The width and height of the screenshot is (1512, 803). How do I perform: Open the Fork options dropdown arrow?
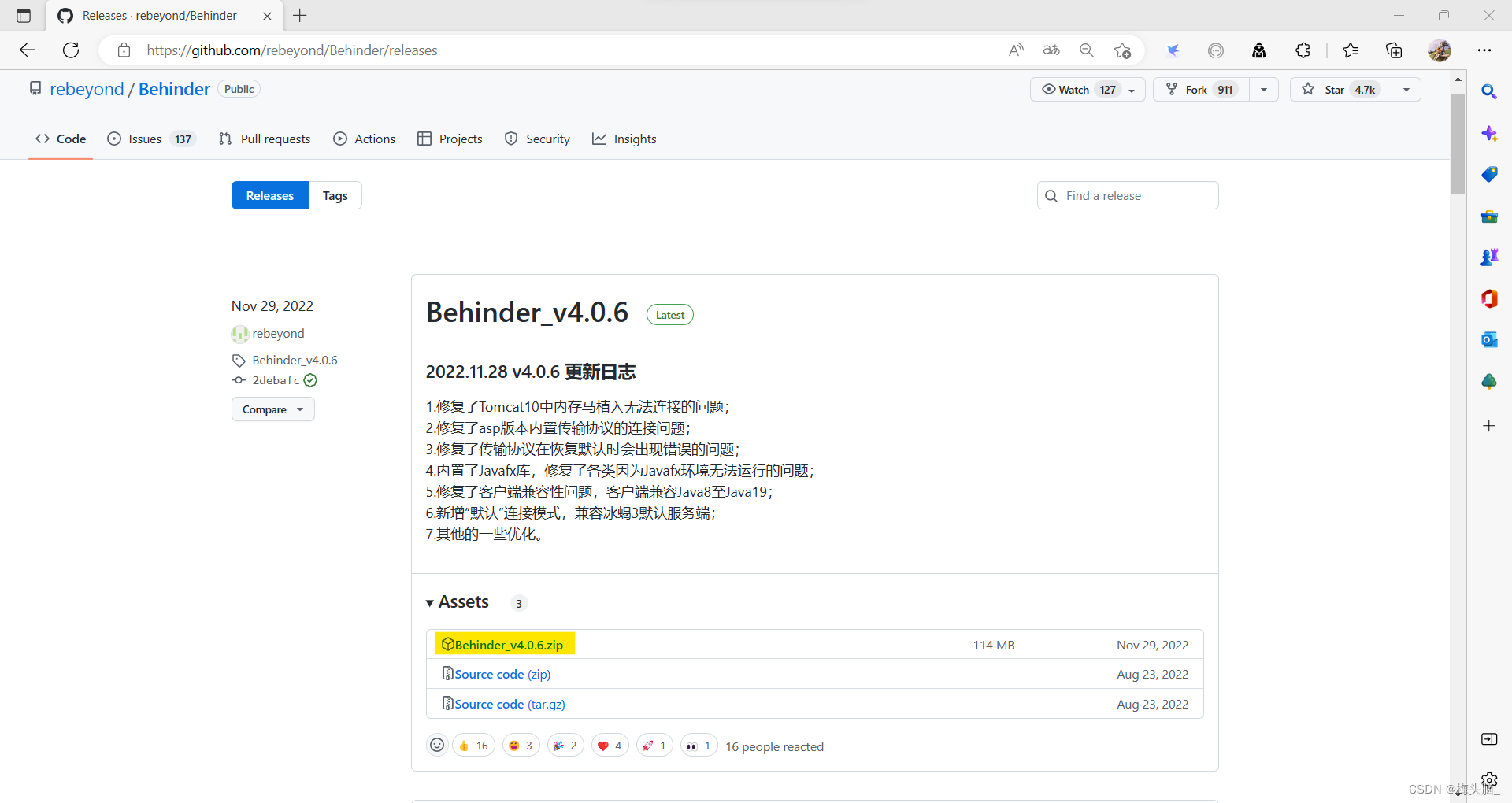tap(1264, 90)
